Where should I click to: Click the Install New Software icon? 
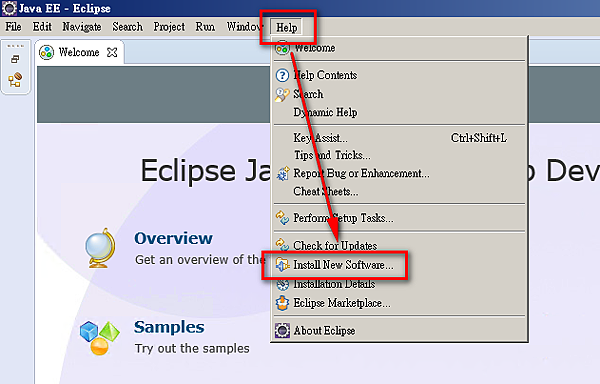(282, 265)
